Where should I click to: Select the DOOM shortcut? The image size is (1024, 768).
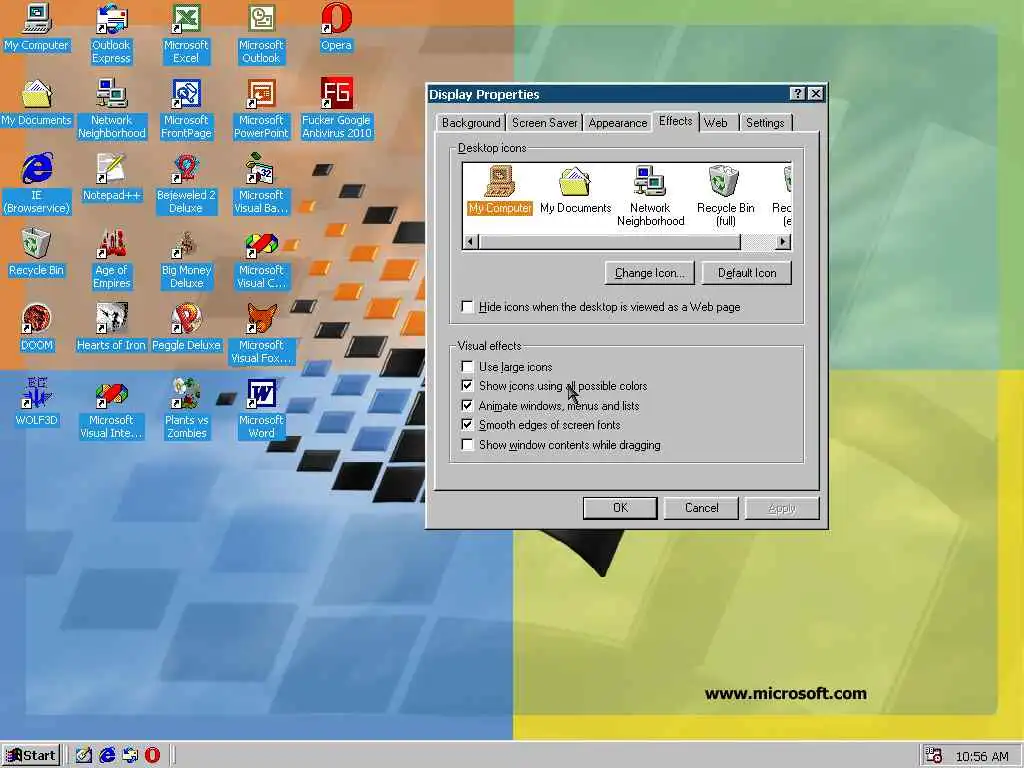[x=37, y=328]
